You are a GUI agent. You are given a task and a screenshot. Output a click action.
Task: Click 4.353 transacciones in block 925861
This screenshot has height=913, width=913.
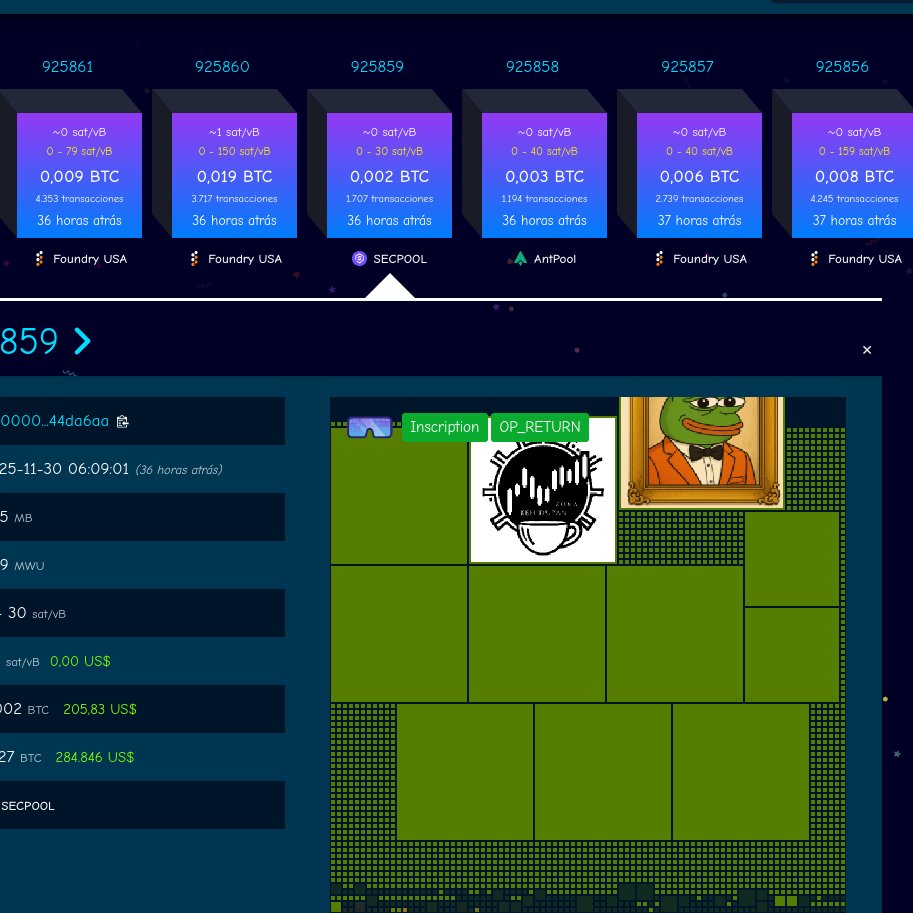pos(79,199)
